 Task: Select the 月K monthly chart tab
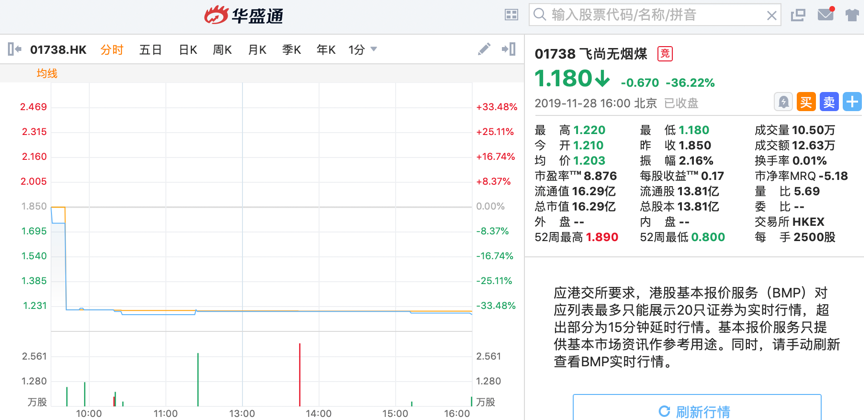tap(257, 49)
